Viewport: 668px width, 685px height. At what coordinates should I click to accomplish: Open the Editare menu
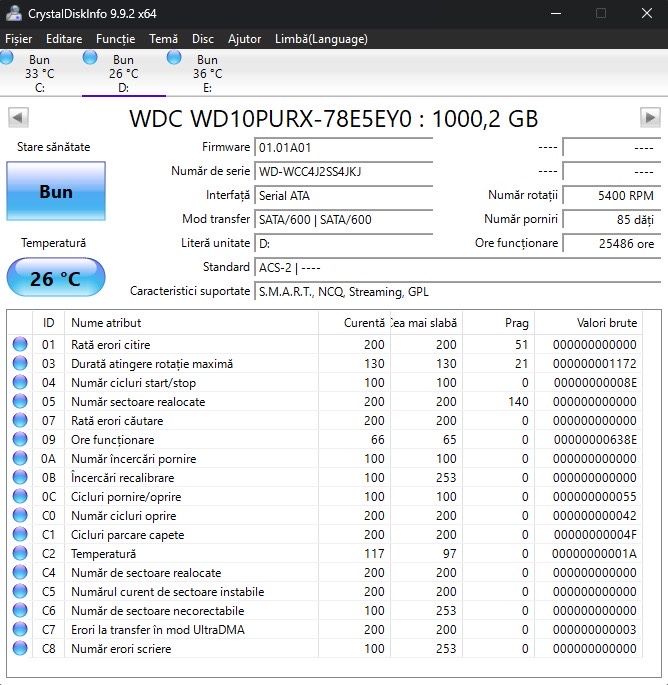64,39
